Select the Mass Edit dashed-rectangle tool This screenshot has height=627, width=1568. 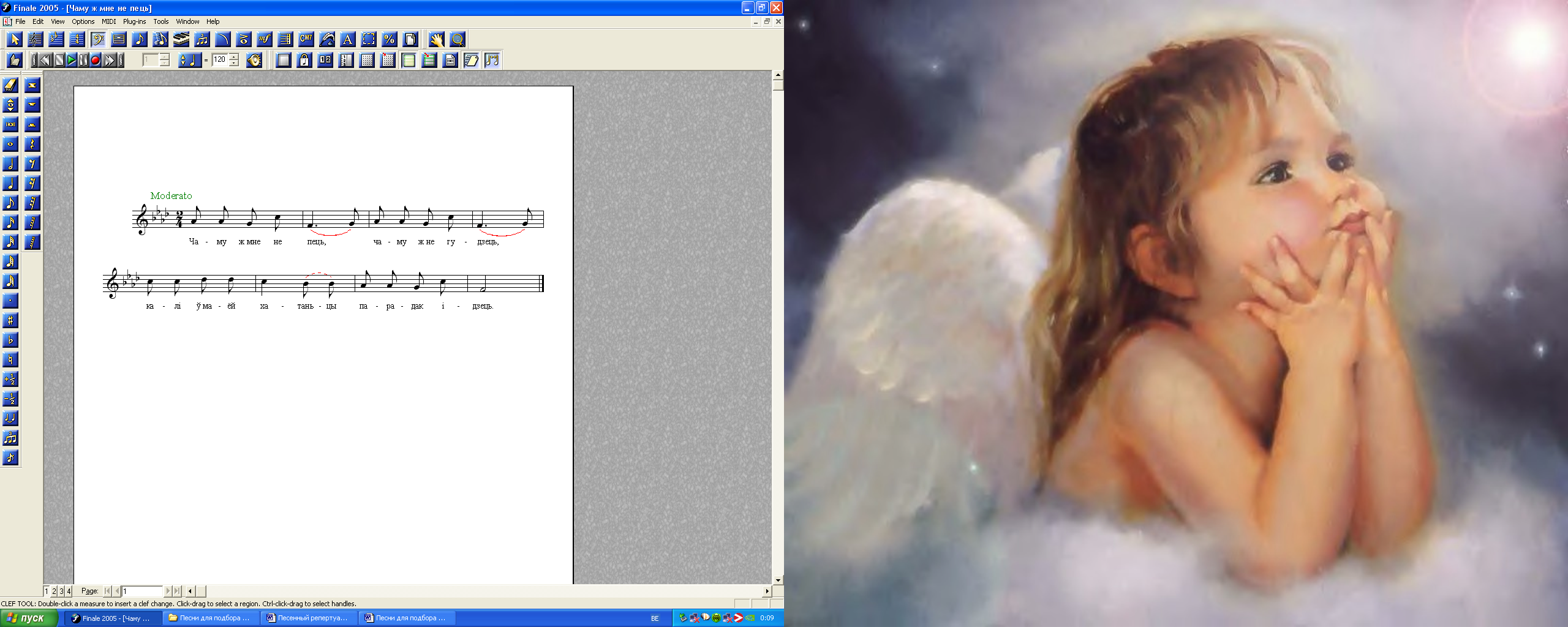[369, 40]
